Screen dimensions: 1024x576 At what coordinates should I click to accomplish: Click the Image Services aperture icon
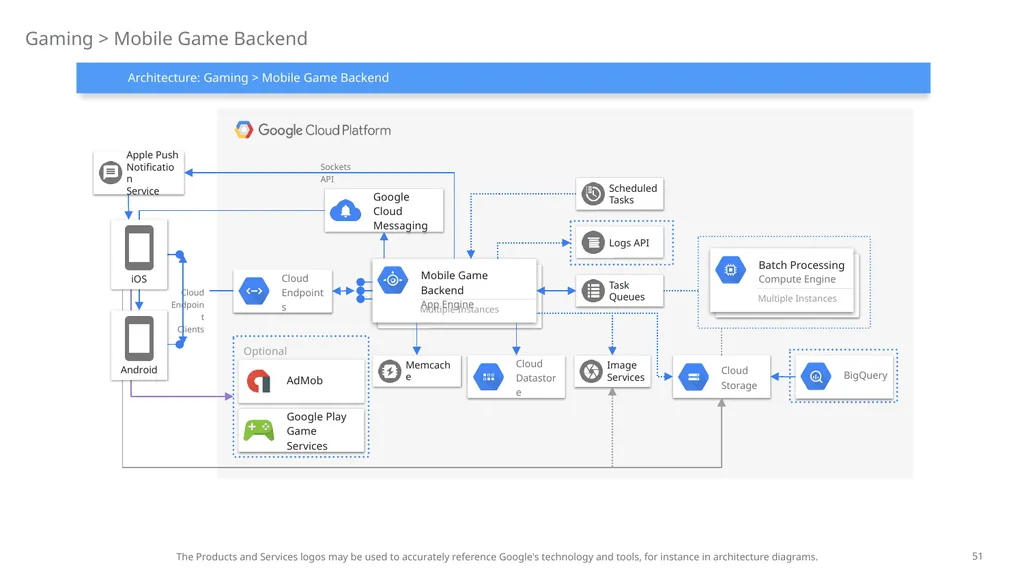click(x=591, y=371)
